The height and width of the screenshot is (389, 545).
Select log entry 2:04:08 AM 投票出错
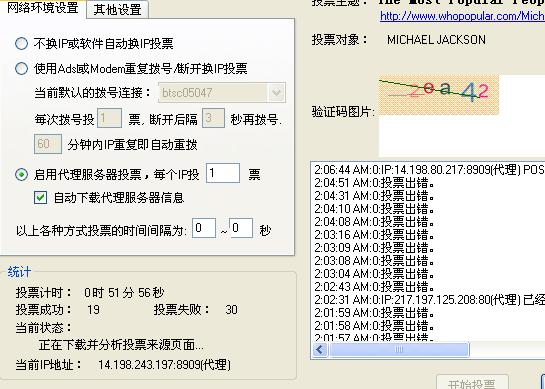tap(374, 221)
